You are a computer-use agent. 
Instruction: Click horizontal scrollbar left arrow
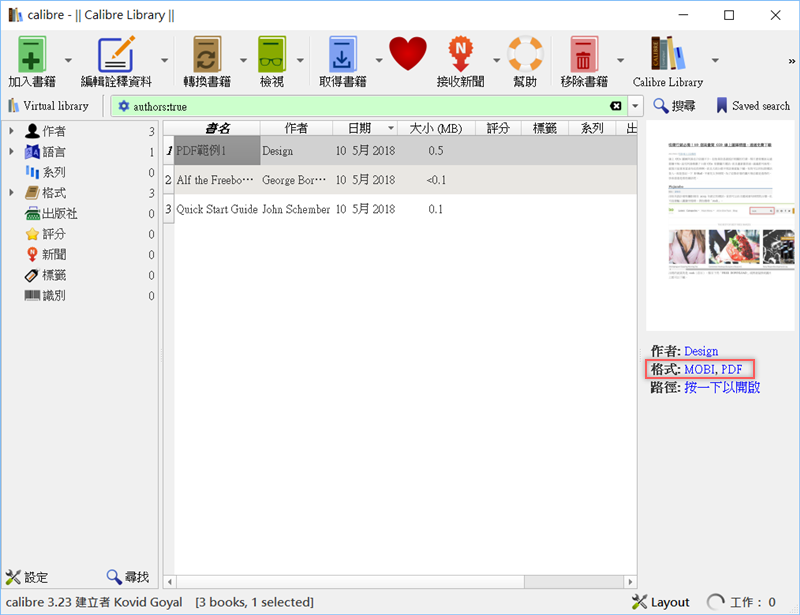169,582
